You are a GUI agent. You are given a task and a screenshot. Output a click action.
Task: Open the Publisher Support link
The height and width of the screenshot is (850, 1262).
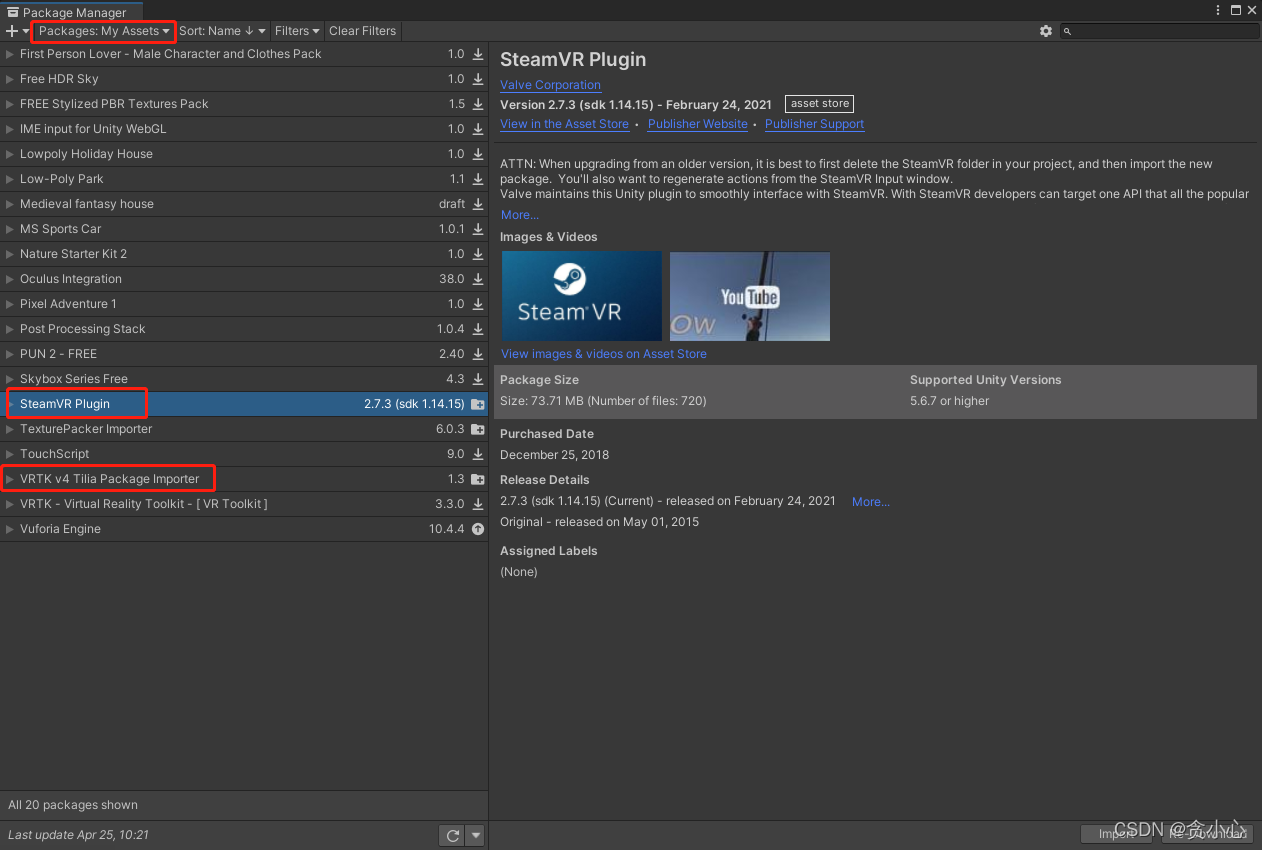(x=814, y=124)
